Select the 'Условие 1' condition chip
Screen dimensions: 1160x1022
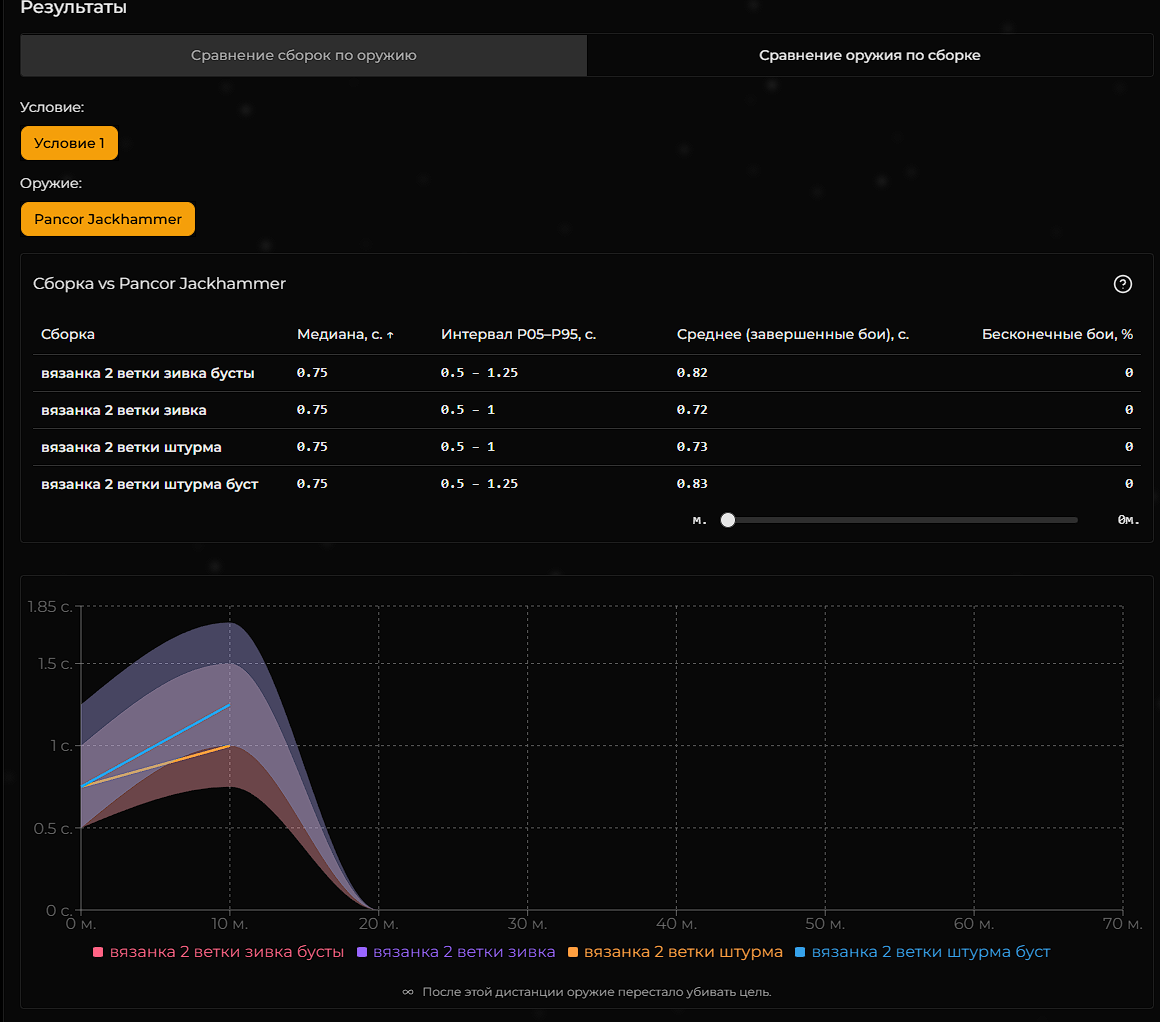(x=69, y=143)
